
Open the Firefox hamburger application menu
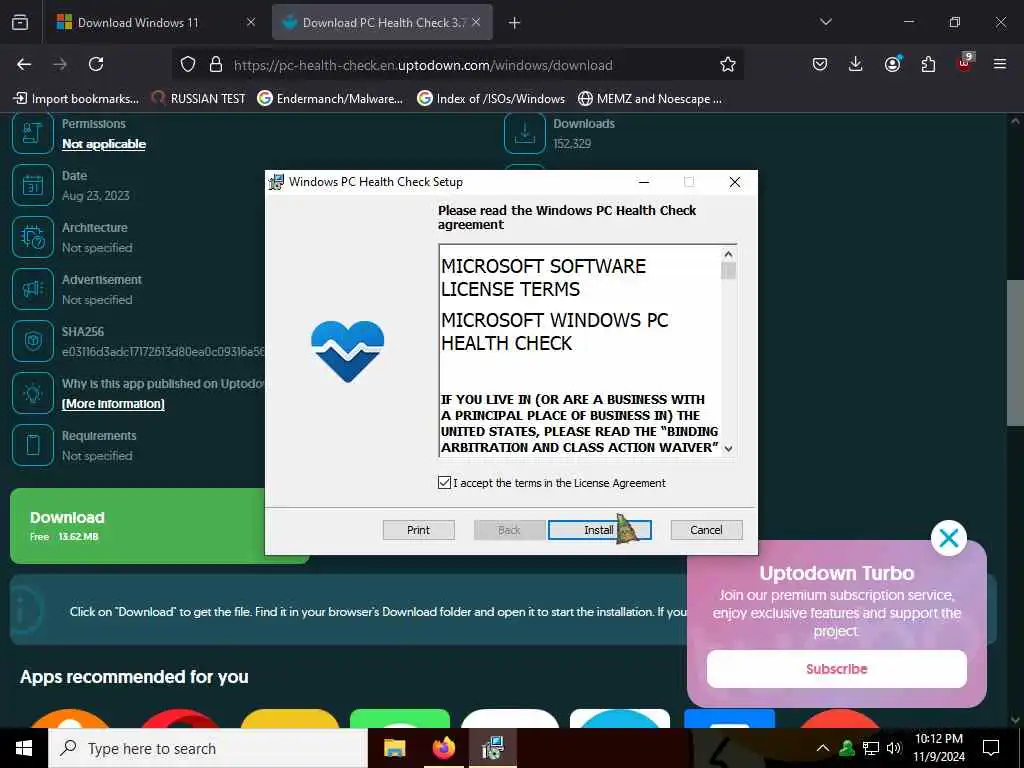1000,64
